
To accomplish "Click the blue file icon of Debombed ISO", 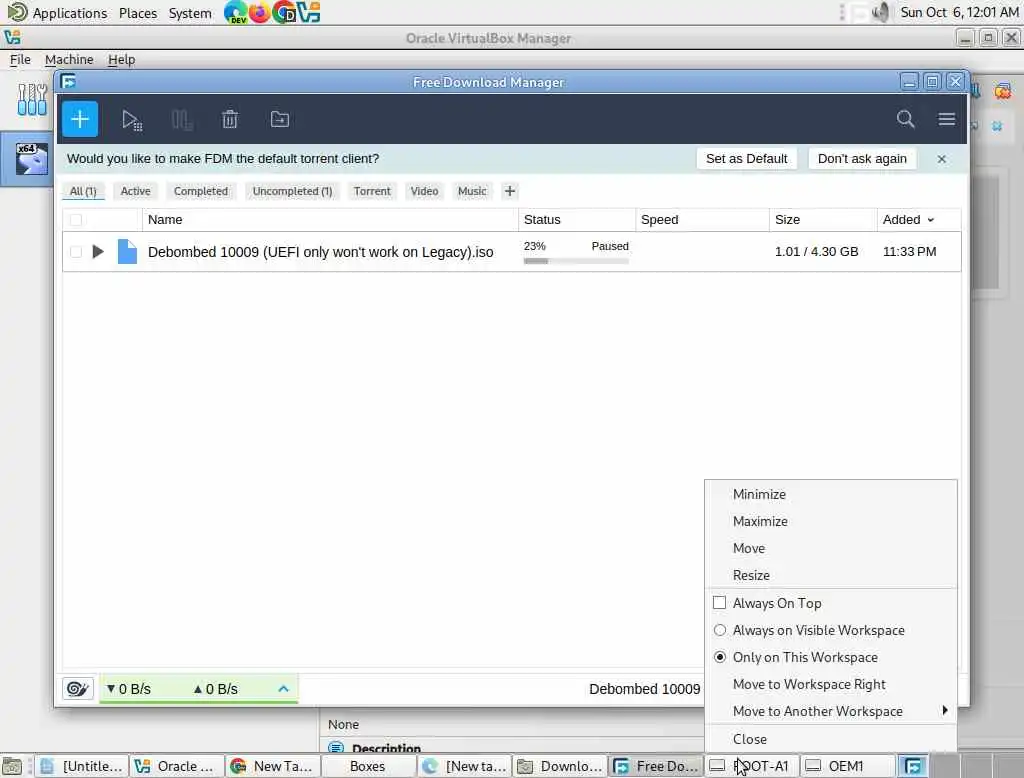I will [x=127, y=251].
